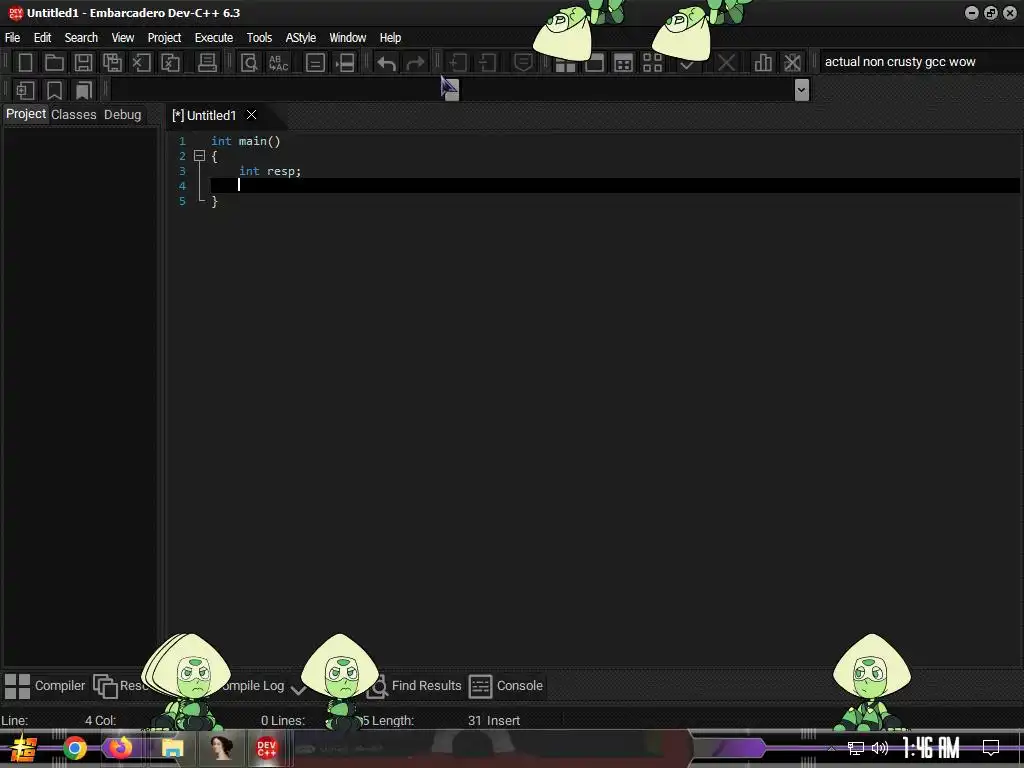Toggle a bookmark via toolbar

[54, 90]
